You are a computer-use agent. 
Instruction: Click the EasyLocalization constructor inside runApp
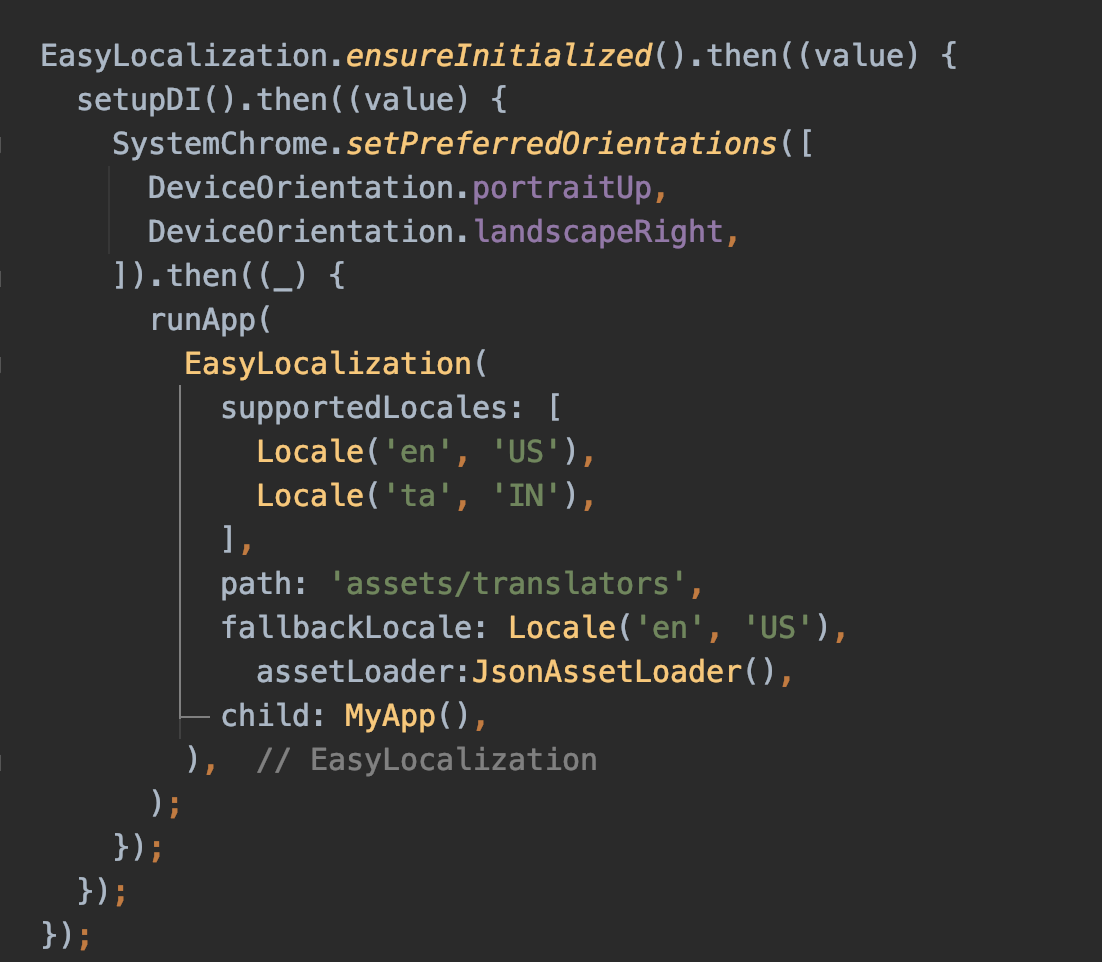point(328,365)
